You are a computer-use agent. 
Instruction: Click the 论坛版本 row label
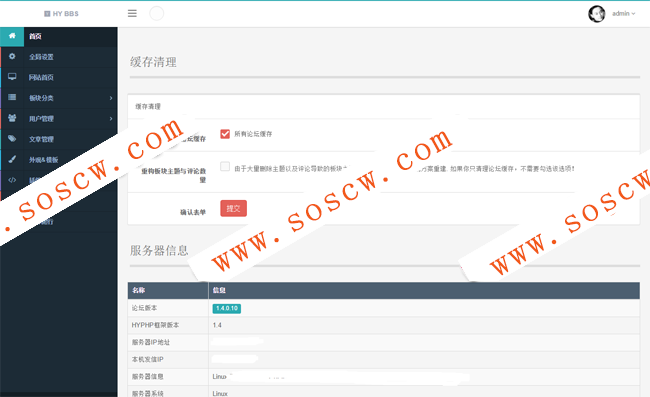pos(144,308)
